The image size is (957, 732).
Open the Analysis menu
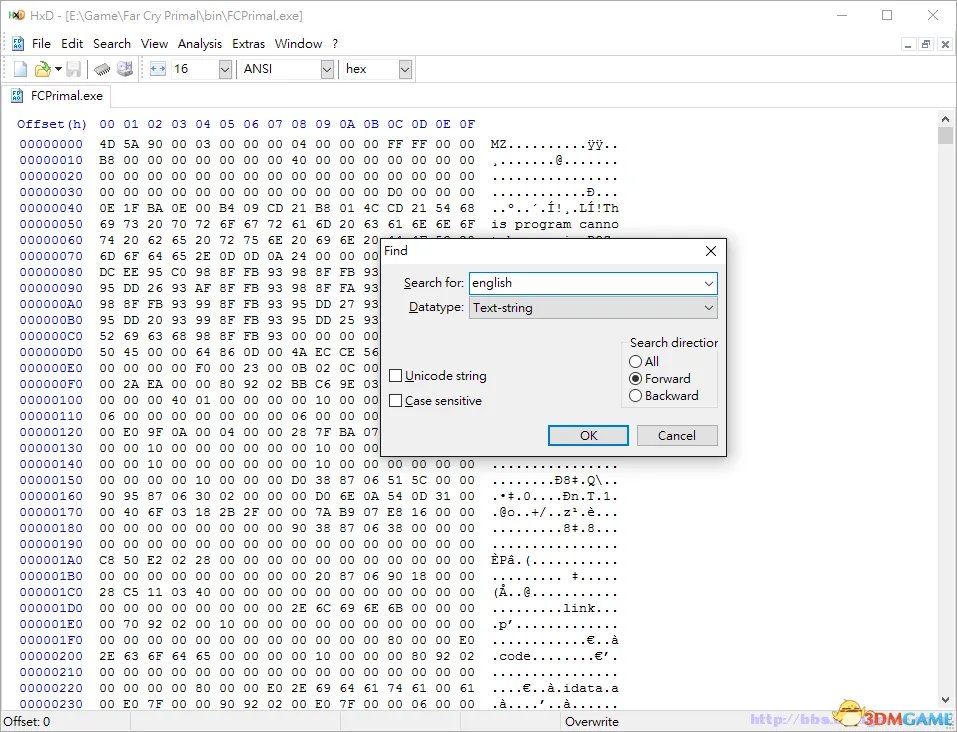pyautogui.click(x=200, y=44)
